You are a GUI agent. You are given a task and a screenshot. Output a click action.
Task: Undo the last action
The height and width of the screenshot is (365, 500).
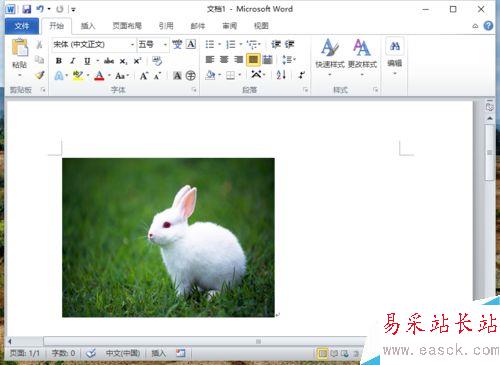click(40, 9)
